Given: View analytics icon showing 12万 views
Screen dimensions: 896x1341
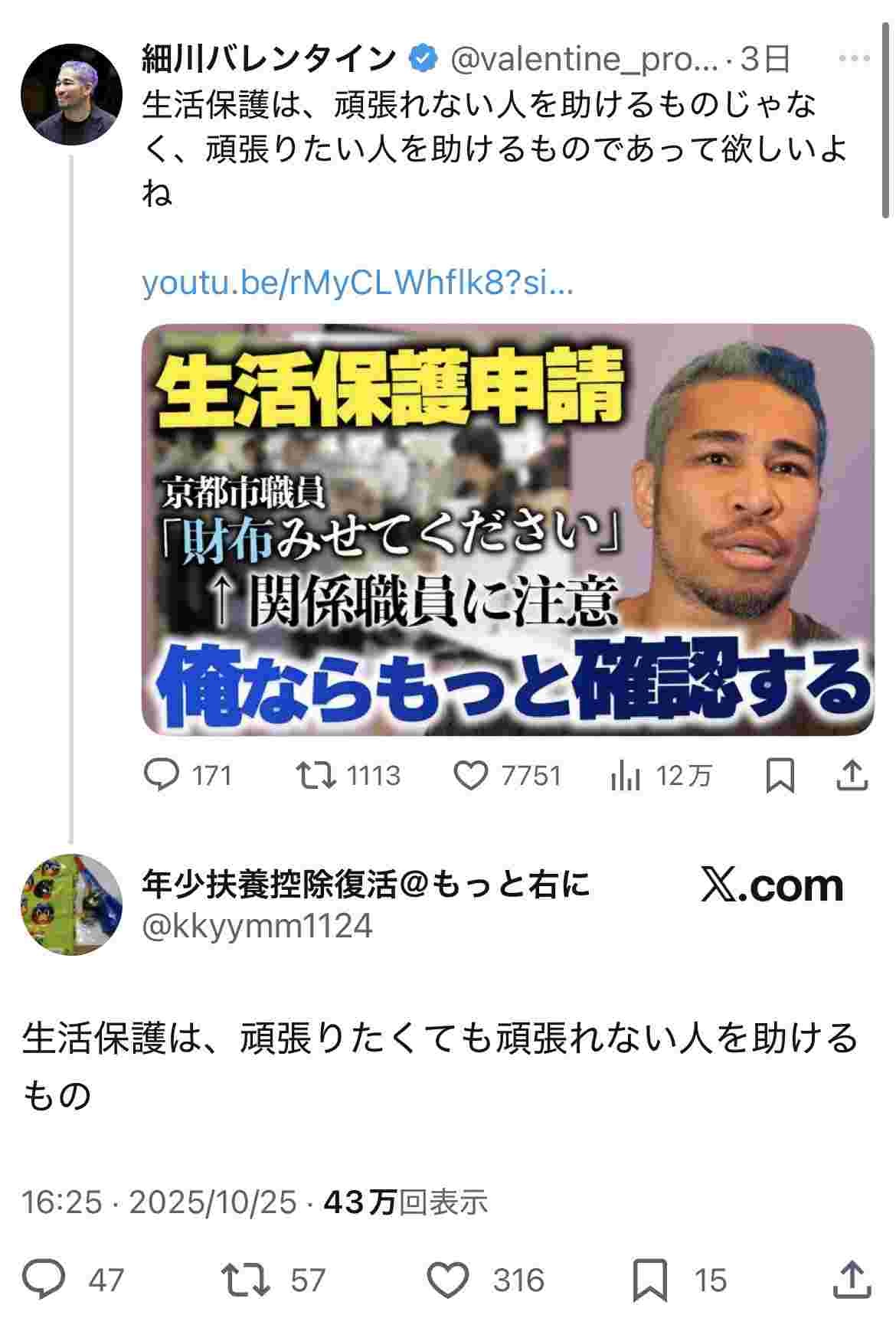Looking at the screenshot, I should click(626, 776).
